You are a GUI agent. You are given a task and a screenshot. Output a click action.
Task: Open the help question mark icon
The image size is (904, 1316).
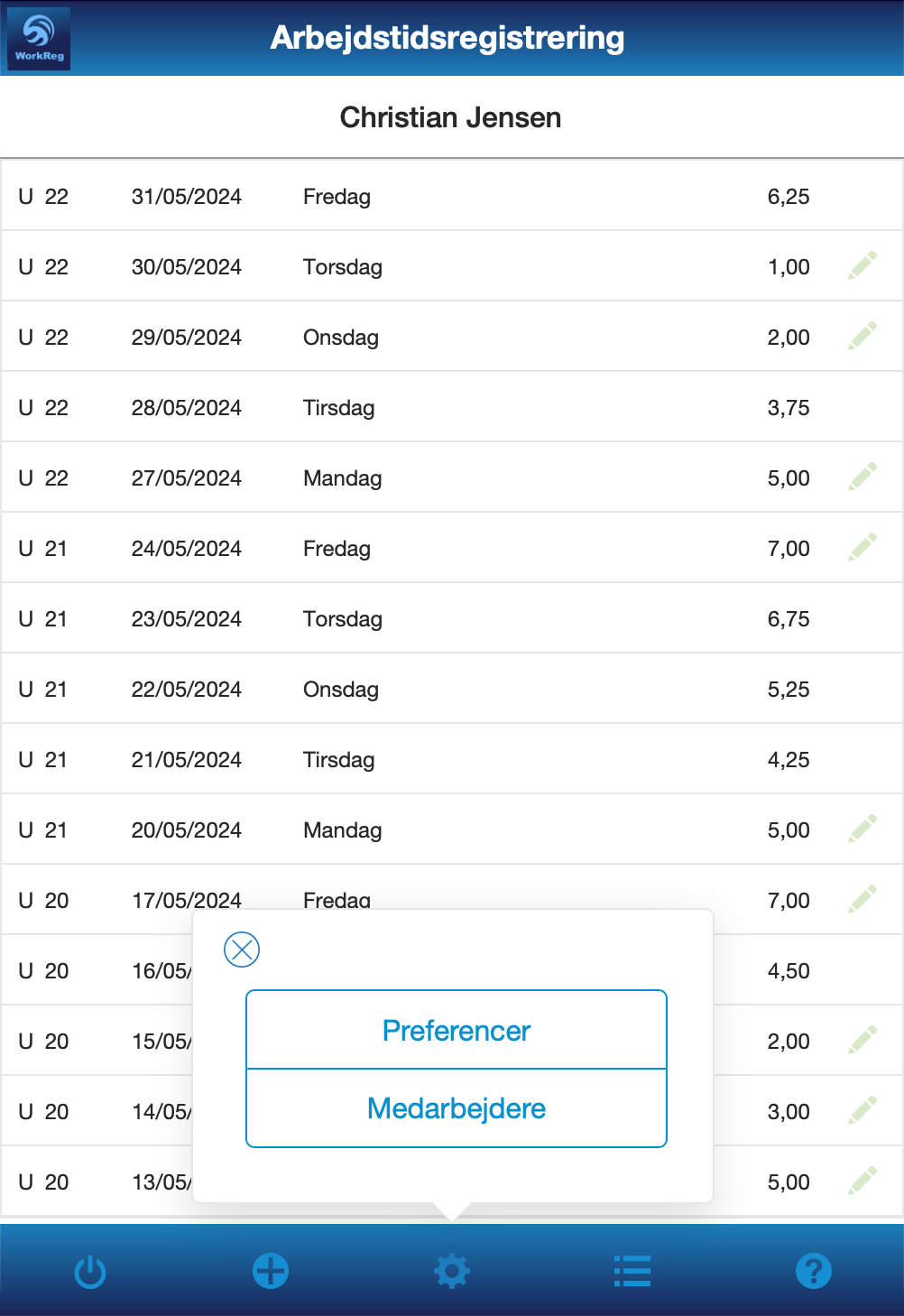813,1271
